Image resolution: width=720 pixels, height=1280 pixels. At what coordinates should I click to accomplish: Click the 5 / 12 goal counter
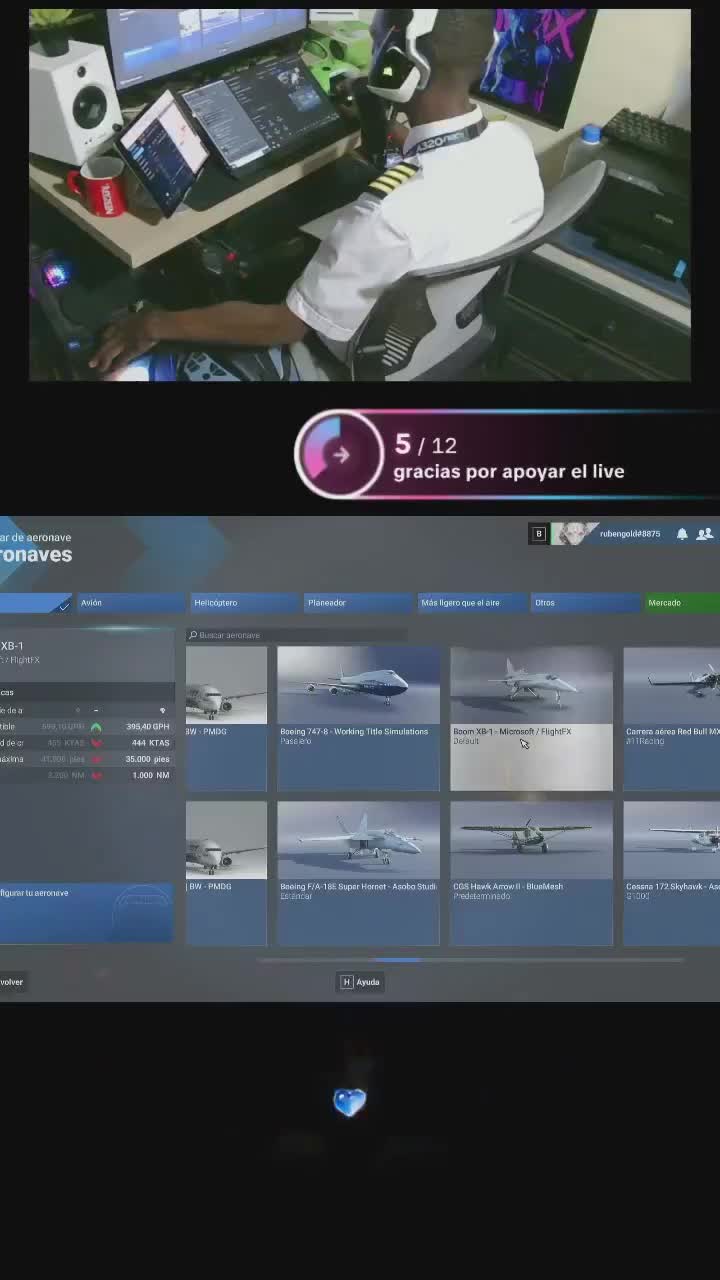pyautogui.click(x=426, y=445)
